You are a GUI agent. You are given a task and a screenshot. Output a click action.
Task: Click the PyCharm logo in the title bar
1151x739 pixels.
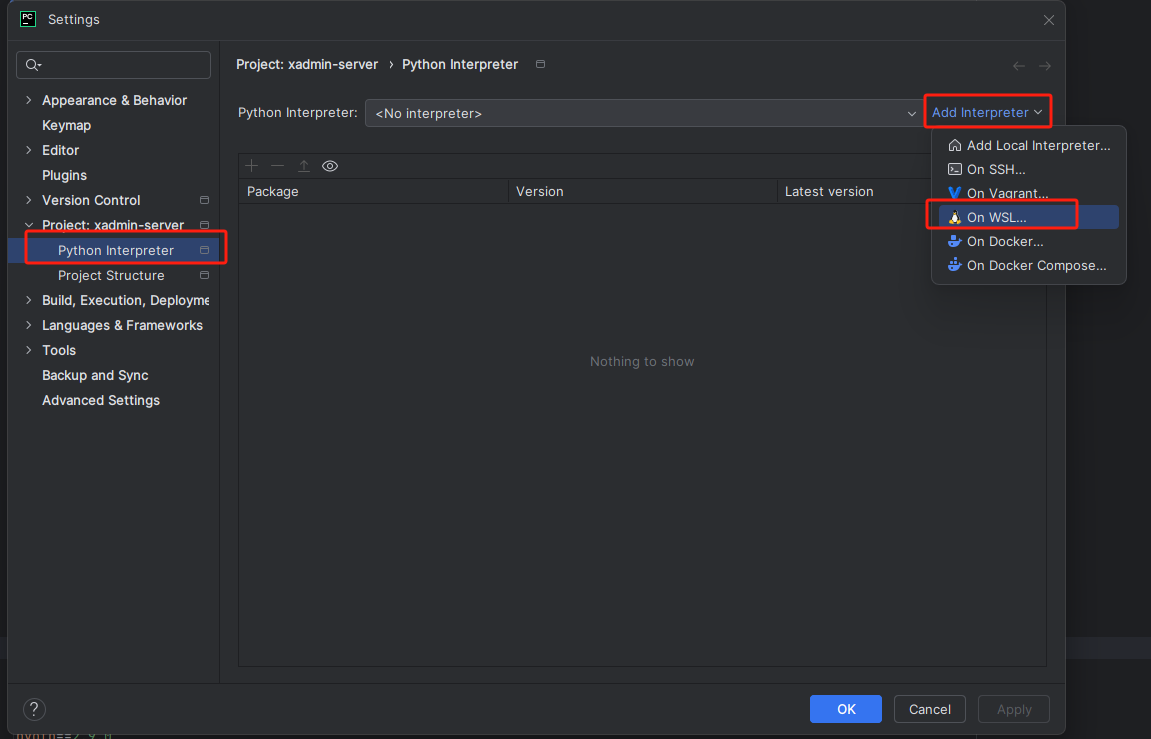[28, 19]
